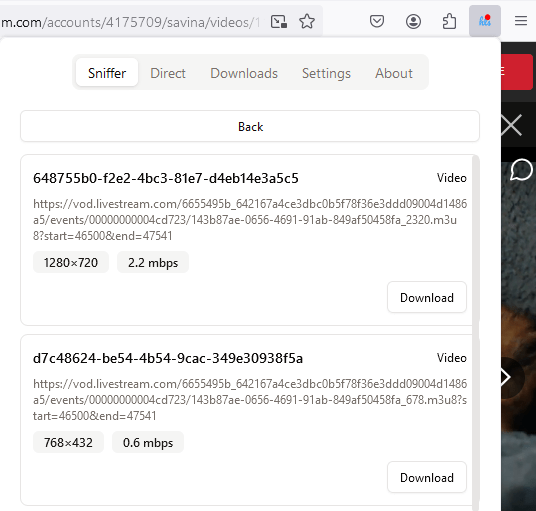
Task: Click the picture-in-picture icon in address bar
Action: coord(279,22)
